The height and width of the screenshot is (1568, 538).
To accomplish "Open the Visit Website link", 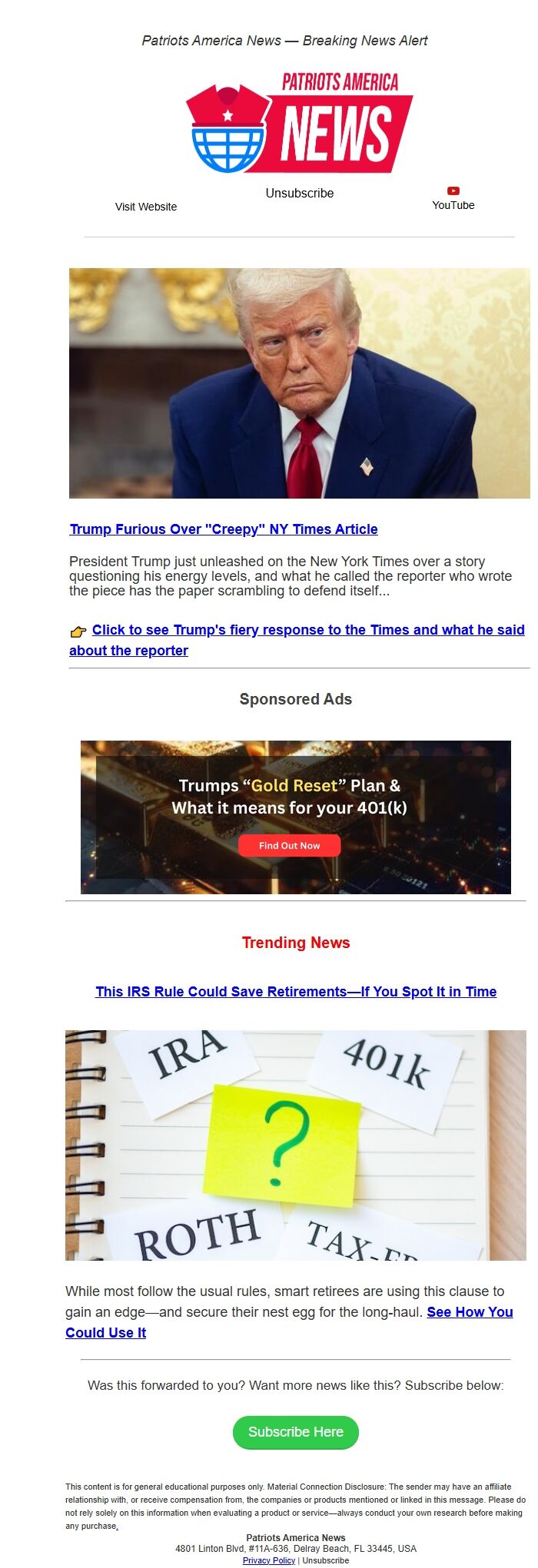I will pyautogui.click(x=146, y=207).
